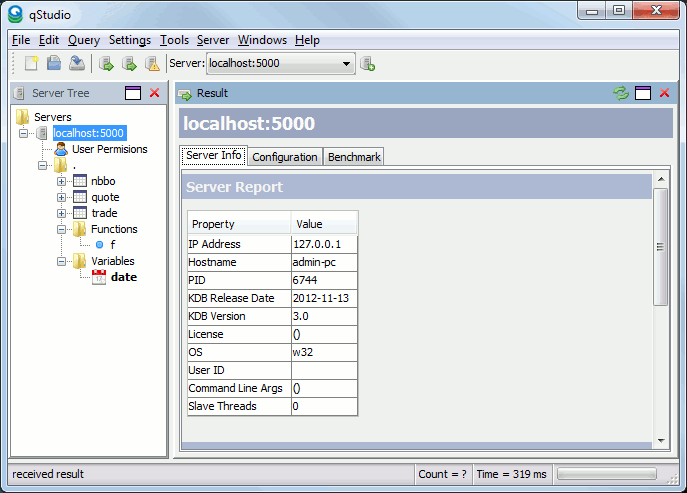Click the nbbo table icon
Screen dimensions: 687x493
click(x=80, y=181)
